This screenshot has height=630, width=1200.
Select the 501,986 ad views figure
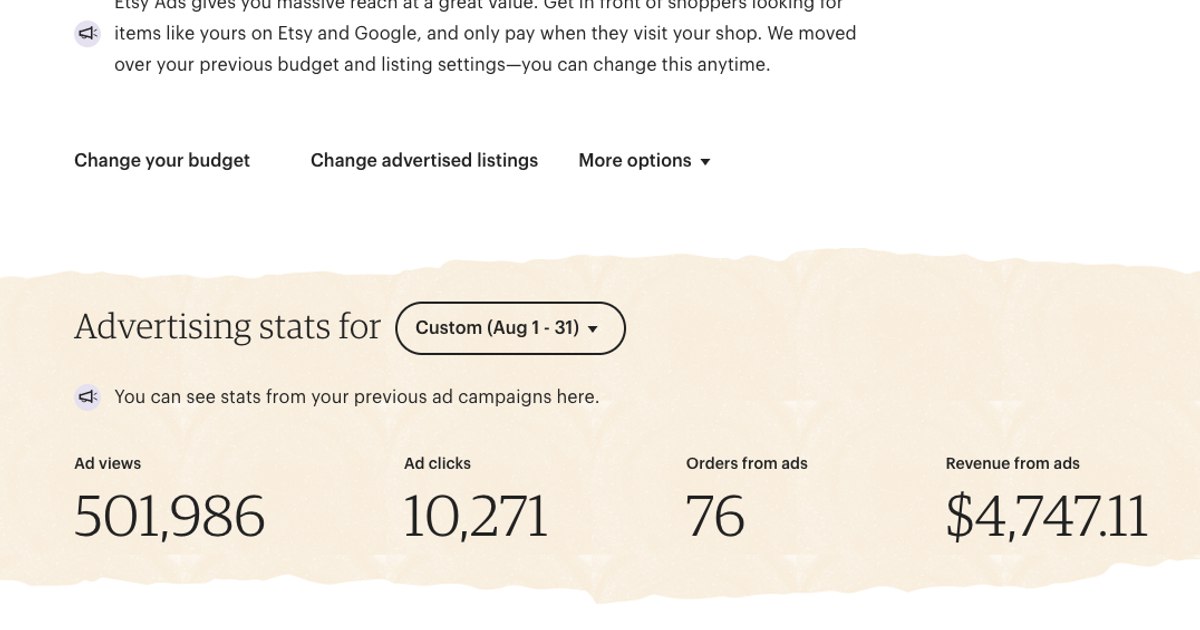[x=169, y=517]
